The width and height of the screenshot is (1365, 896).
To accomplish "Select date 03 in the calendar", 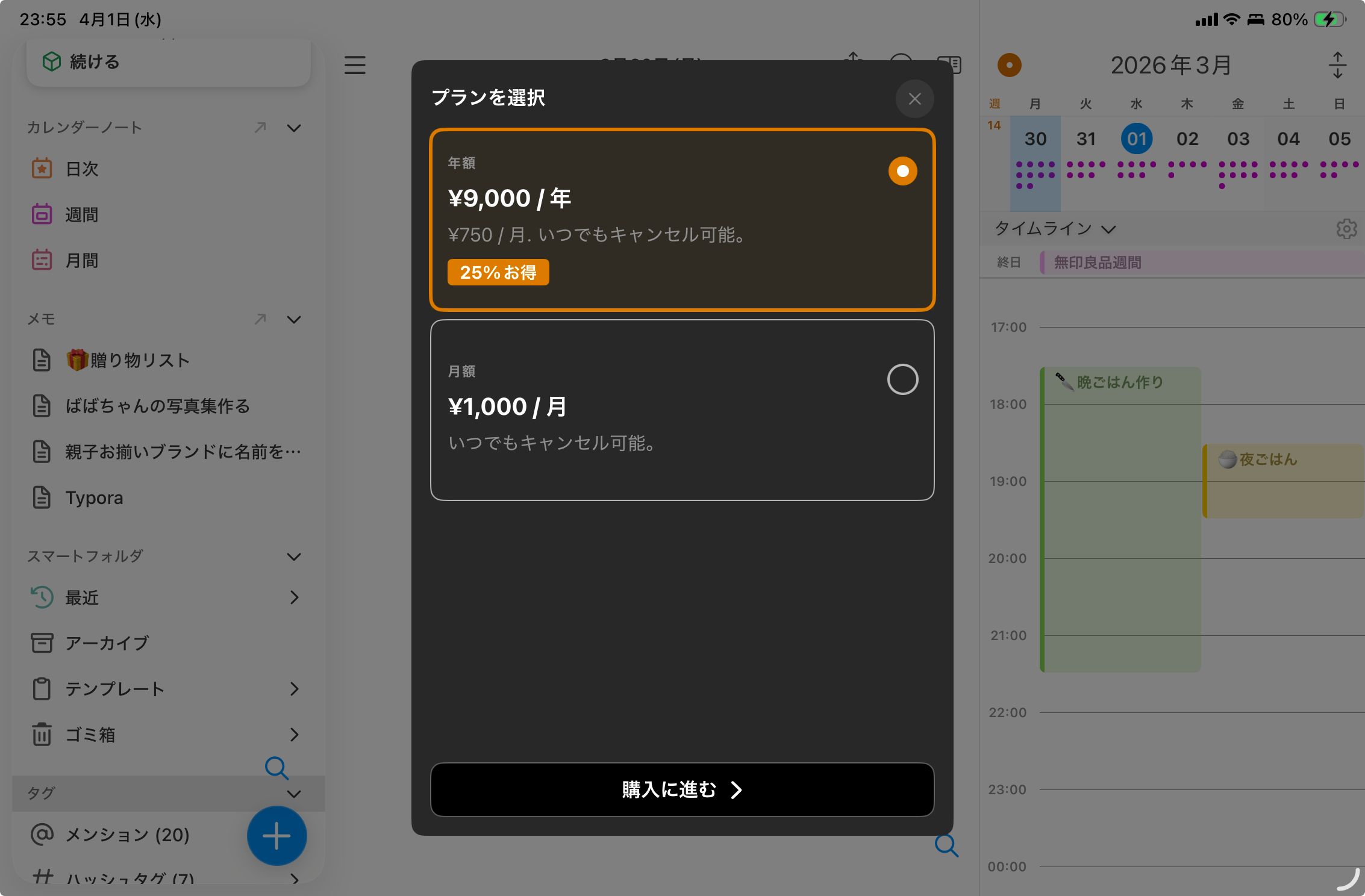I will coord(1238,139).
